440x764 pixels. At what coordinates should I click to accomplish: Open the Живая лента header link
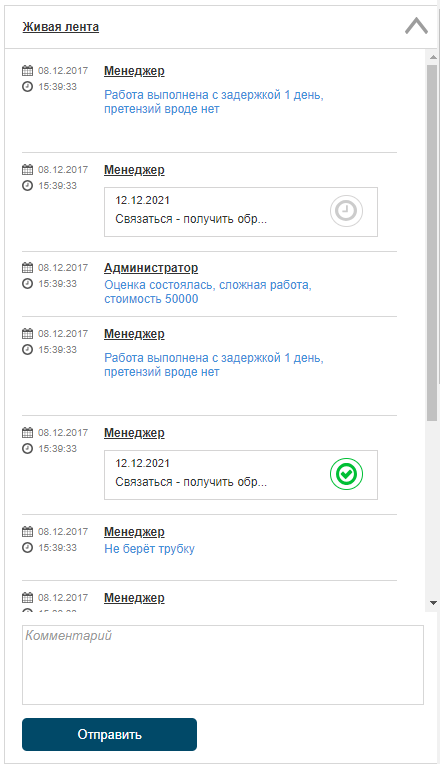60,27
